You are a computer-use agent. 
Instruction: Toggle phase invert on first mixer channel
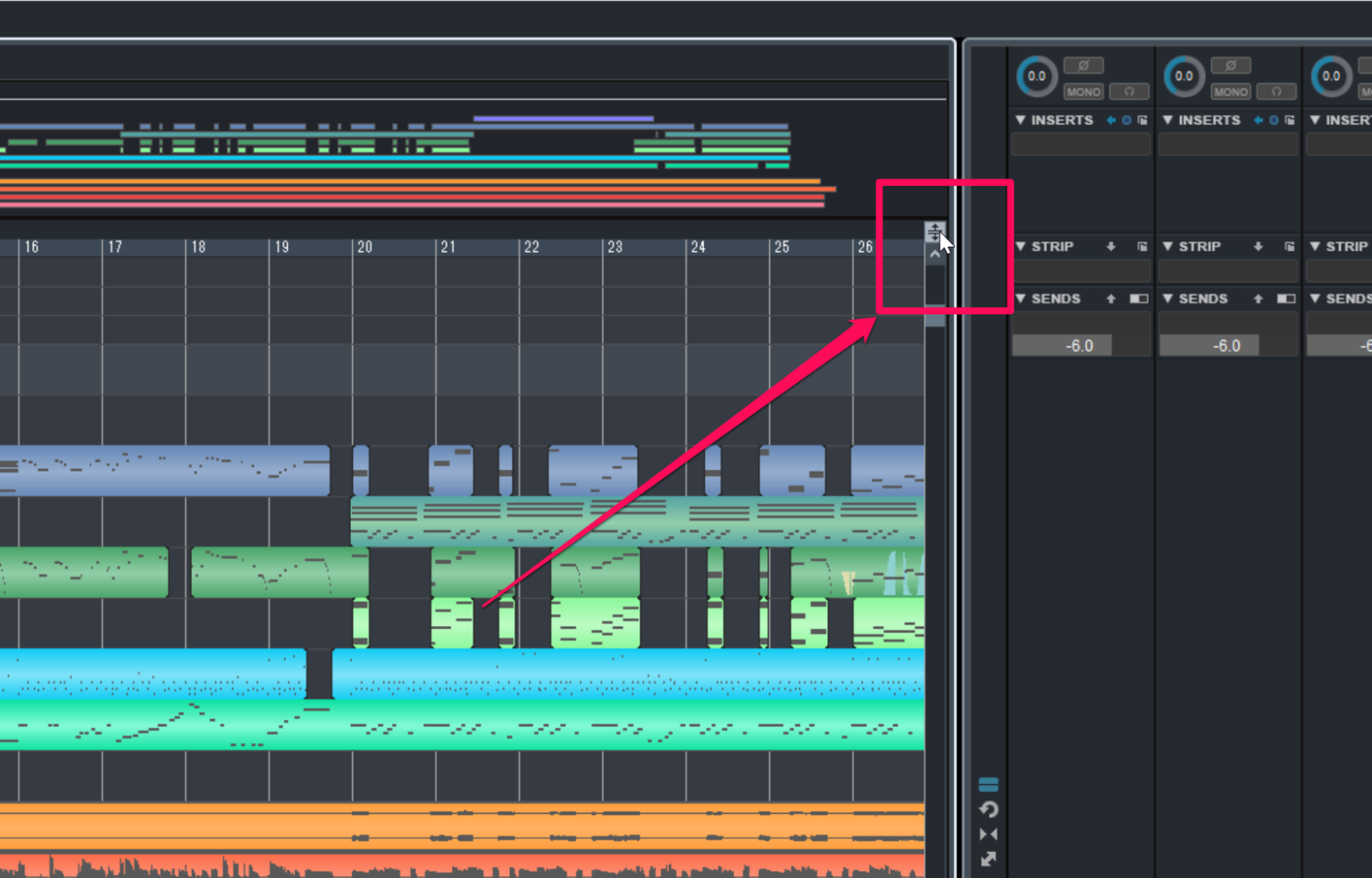click(x=1083, y=65)
